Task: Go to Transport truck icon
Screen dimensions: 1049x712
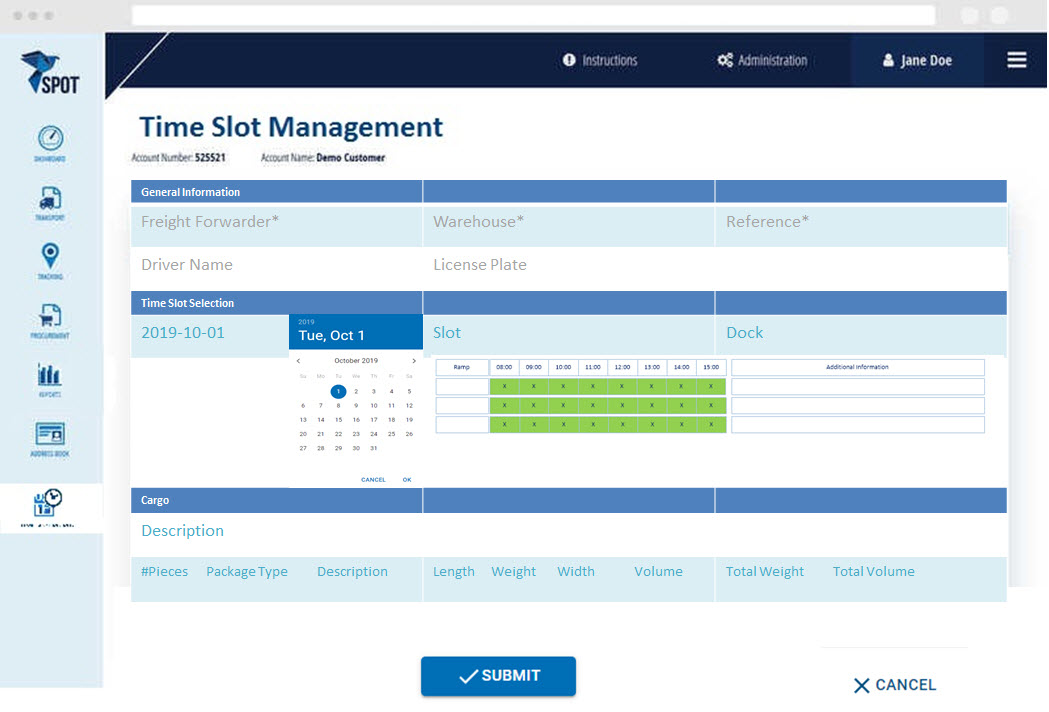Action: [50, 198]
